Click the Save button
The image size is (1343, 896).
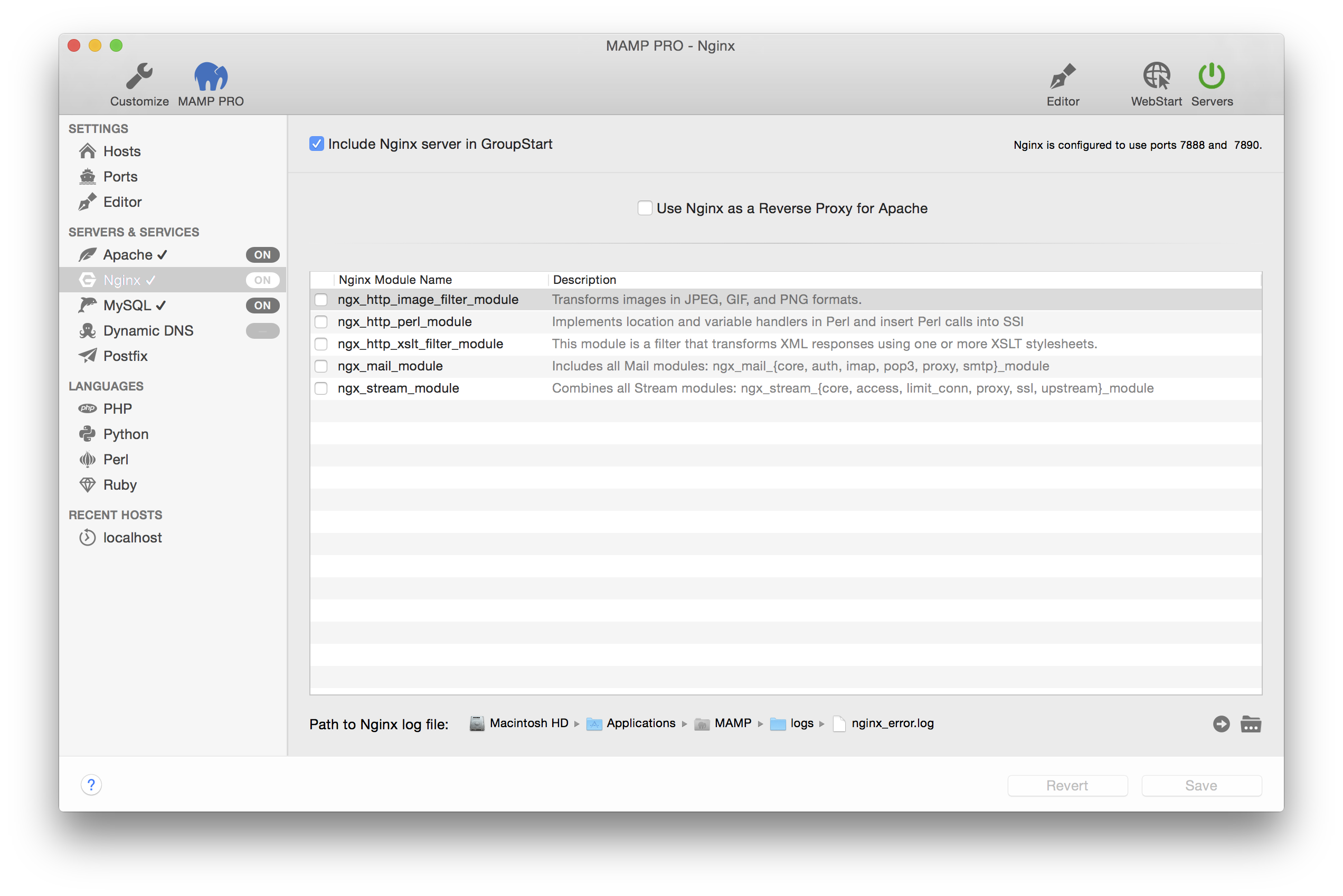point(1200,785)
